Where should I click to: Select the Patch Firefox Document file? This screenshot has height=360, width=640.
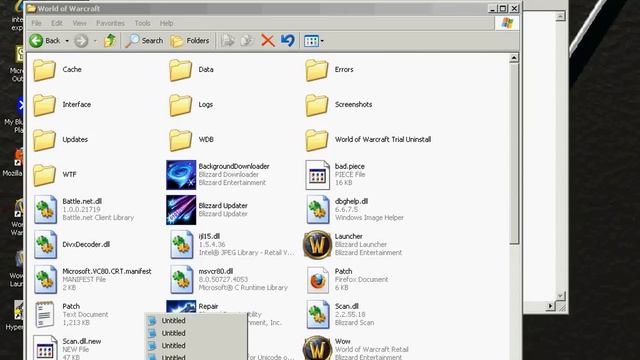pyautogui.click(x=347, y=280)
